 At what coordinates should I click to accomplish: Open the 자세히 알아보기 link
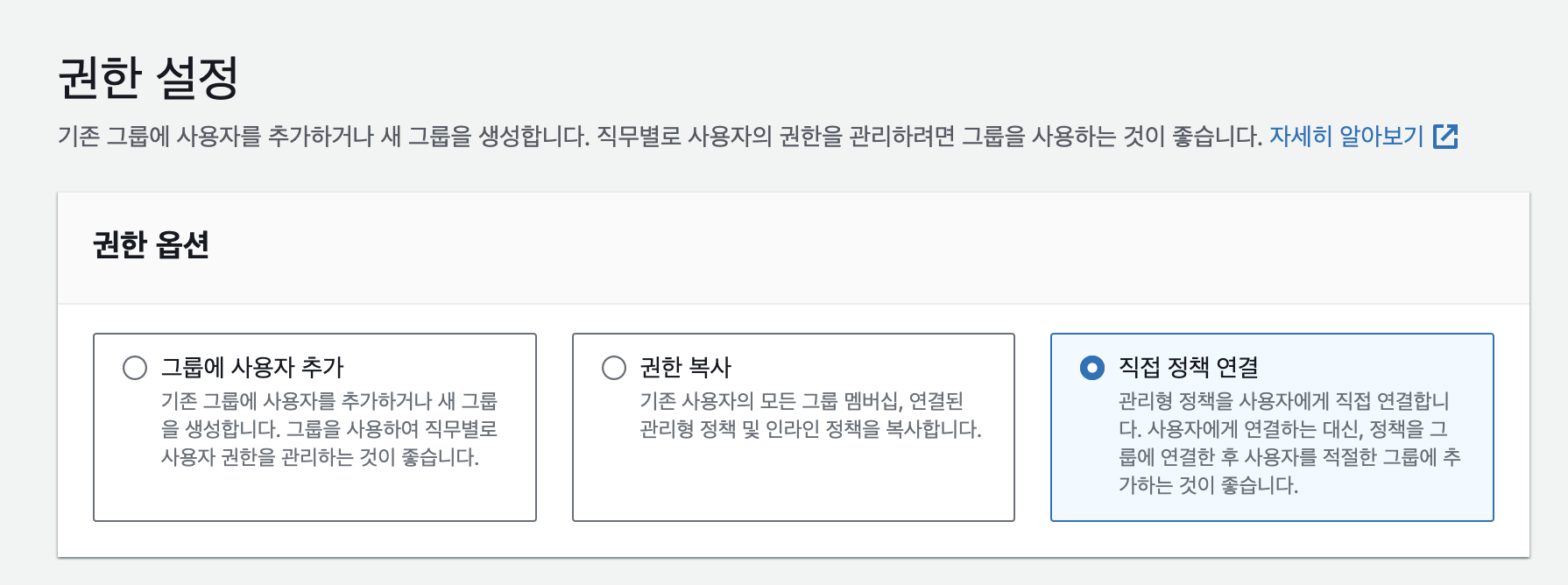(1346, 137)
